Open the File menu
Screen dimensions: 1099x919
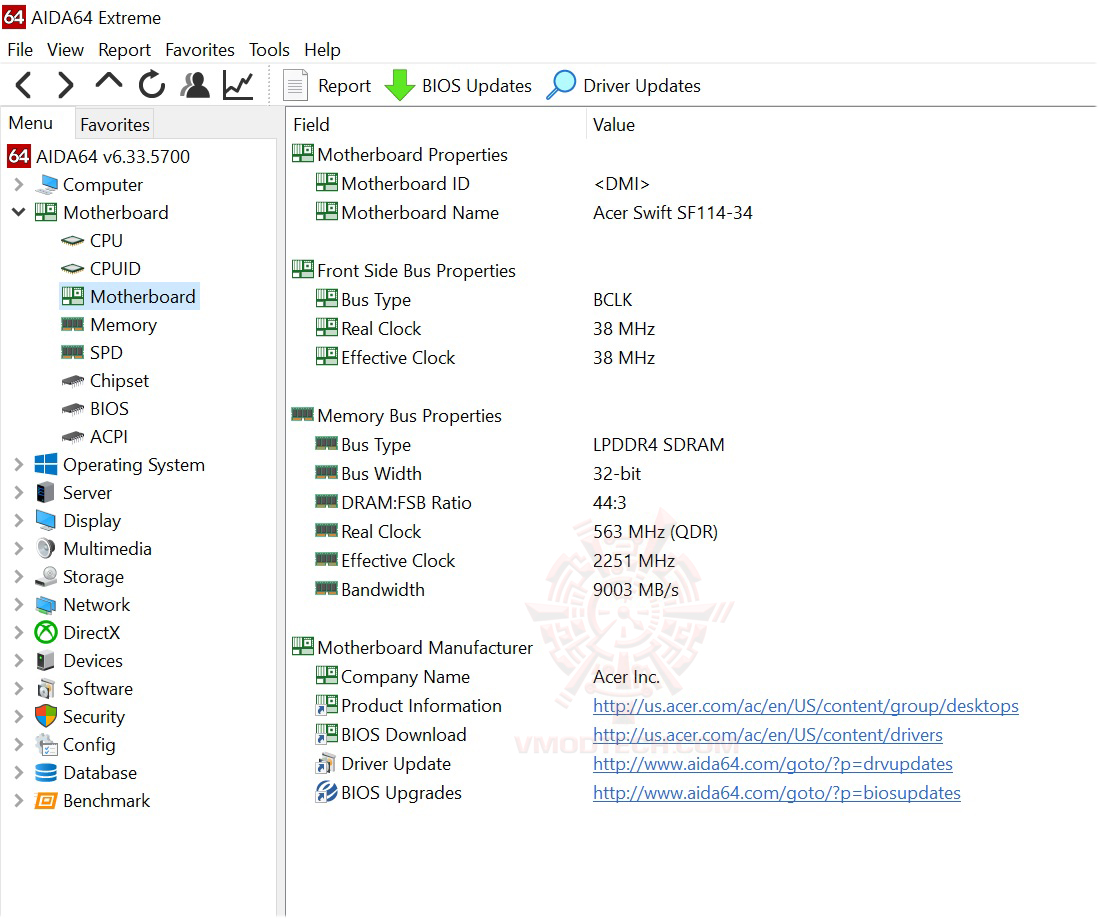pos(20,50)
